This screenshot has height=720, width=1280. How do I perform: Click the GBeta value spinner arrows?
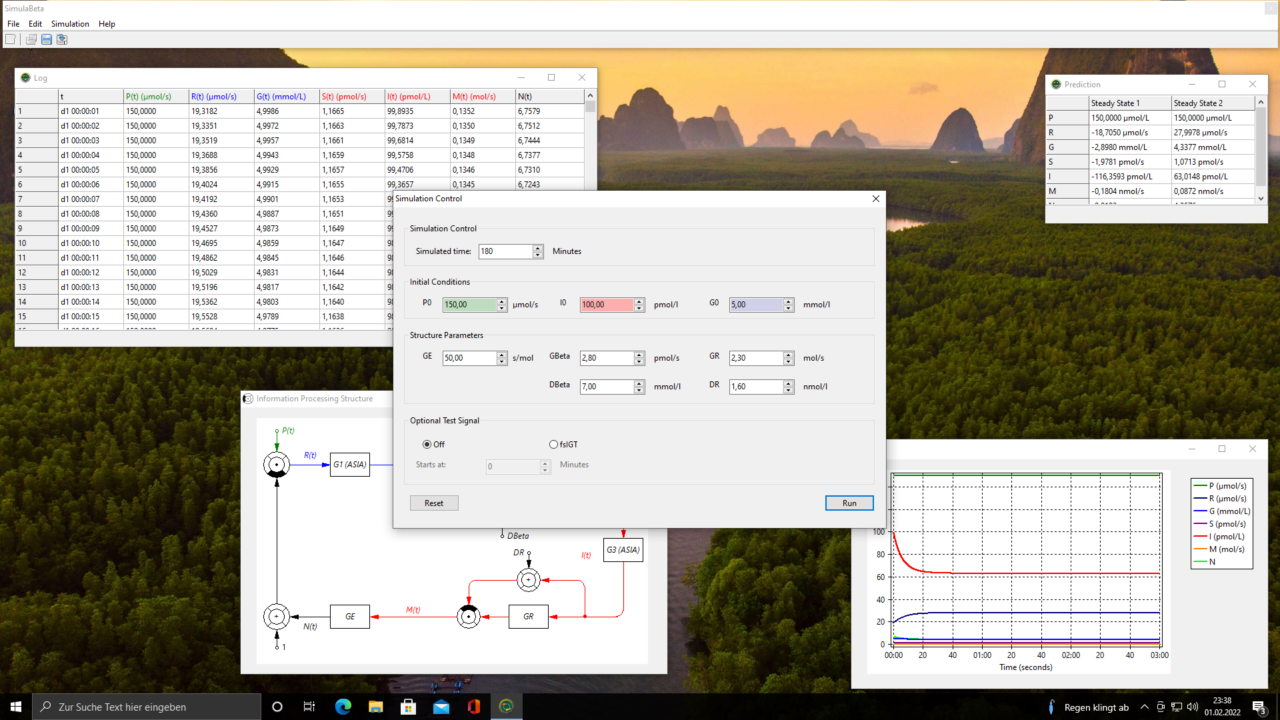click(640, 358)
